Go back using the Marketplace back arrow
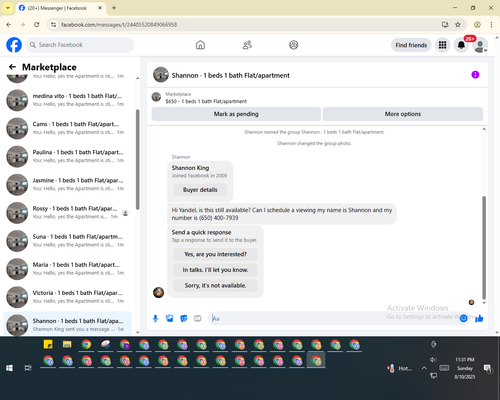500x400 pixels. (12, 67)
